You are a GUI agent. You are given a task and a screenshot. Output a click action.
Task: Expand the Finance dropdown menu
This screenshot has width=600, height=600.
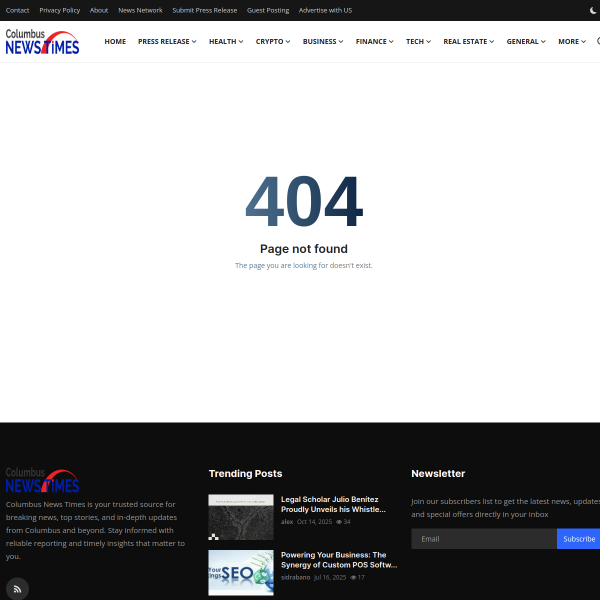374,41
